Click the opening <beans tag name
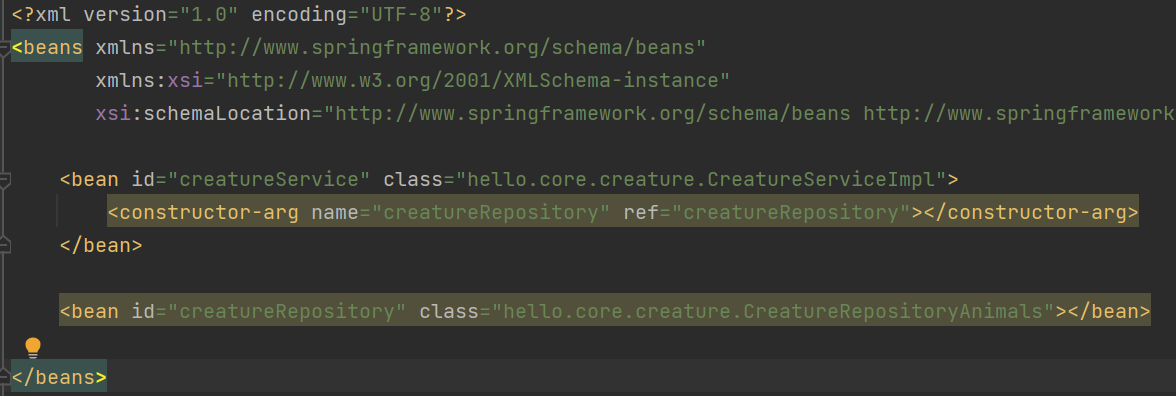Screen dimensions: 1176x396 coord(47,47)
